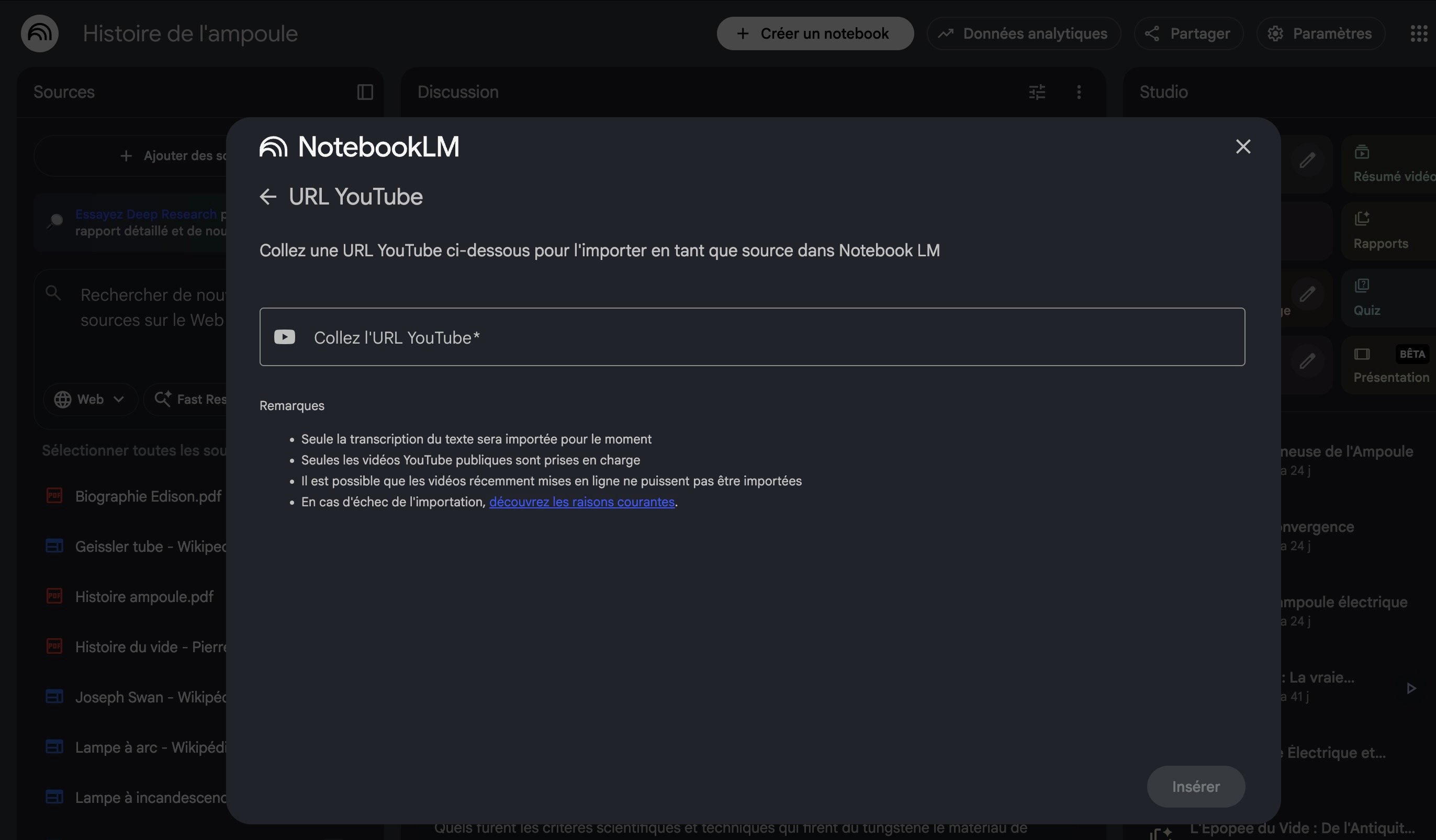The width and height of the screenshot is (1436, 840).
Task: Open Quiz in Studio
Action: (1389, 298)
